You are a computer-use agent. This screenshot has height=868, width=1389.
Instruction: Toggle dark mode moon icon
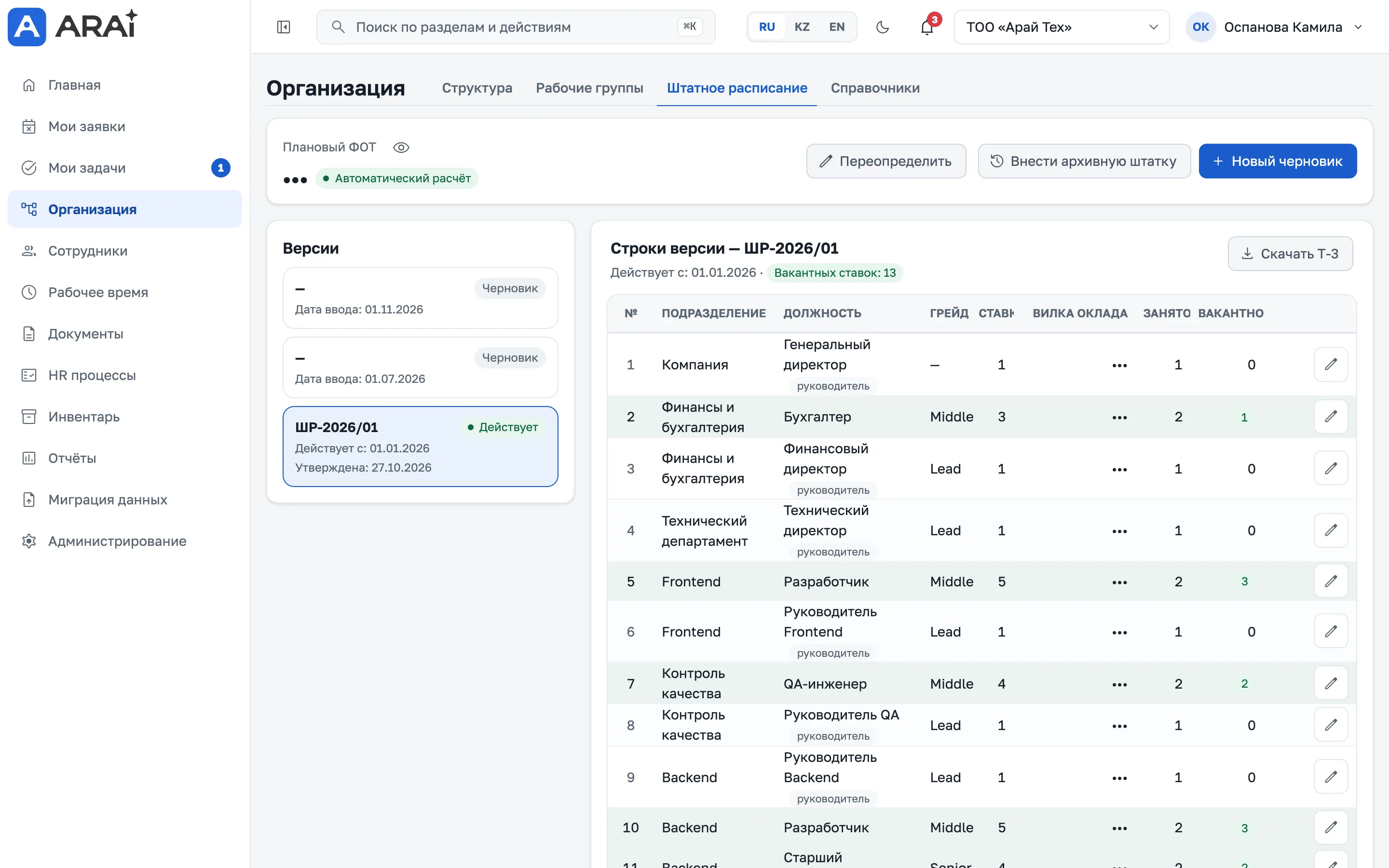click(x=882, y=27)
